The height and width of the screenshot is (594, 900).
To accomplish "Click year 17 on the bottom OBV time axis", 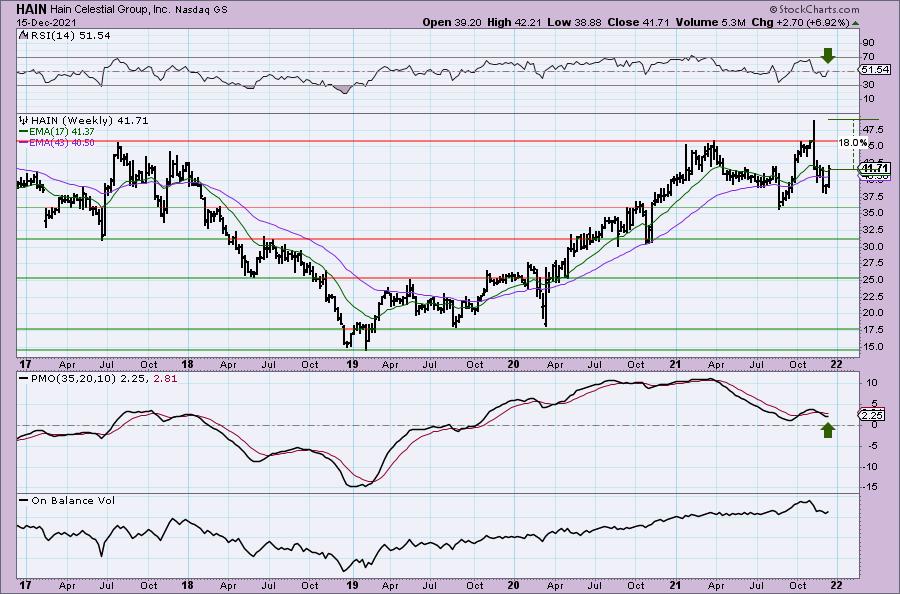I will pos(24,585).
